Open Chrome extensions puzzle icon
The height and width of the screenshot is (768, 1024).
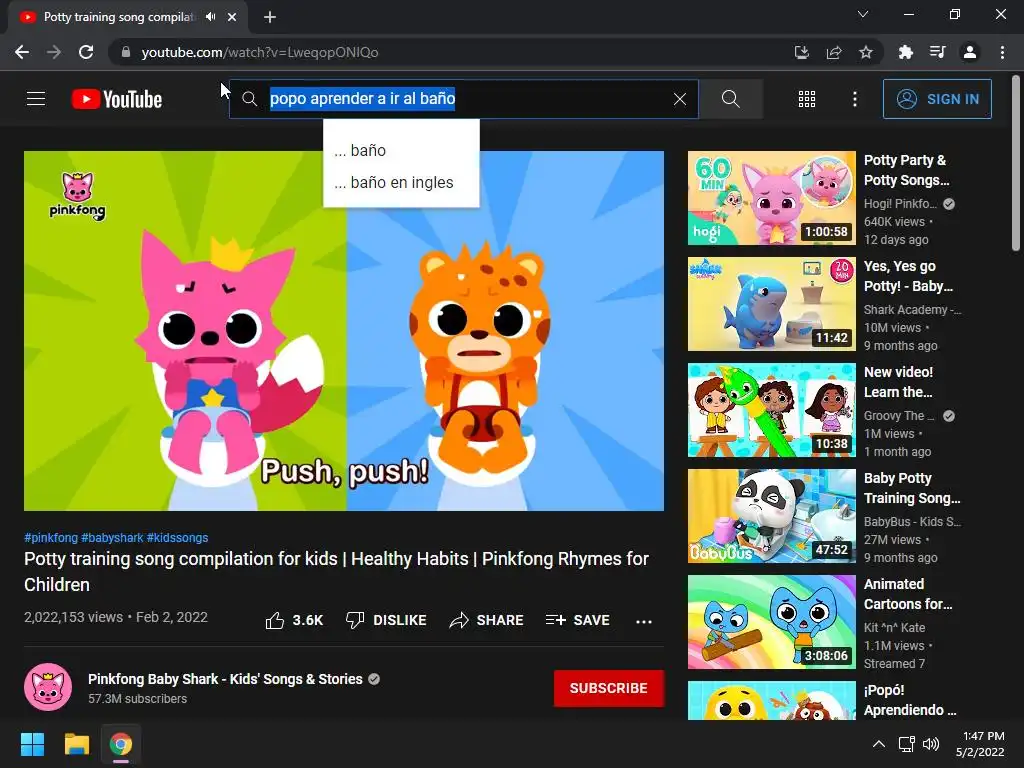(x=905, y=52)
